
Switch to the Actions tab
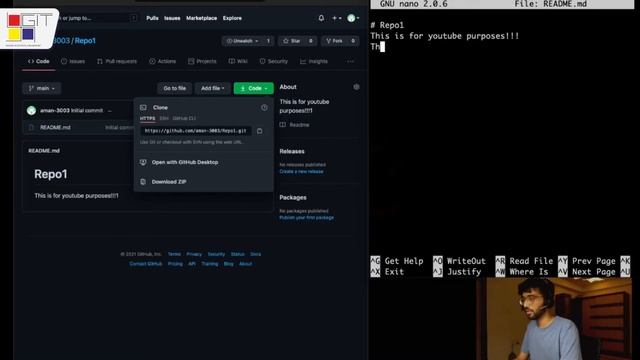tap(162, 61)
